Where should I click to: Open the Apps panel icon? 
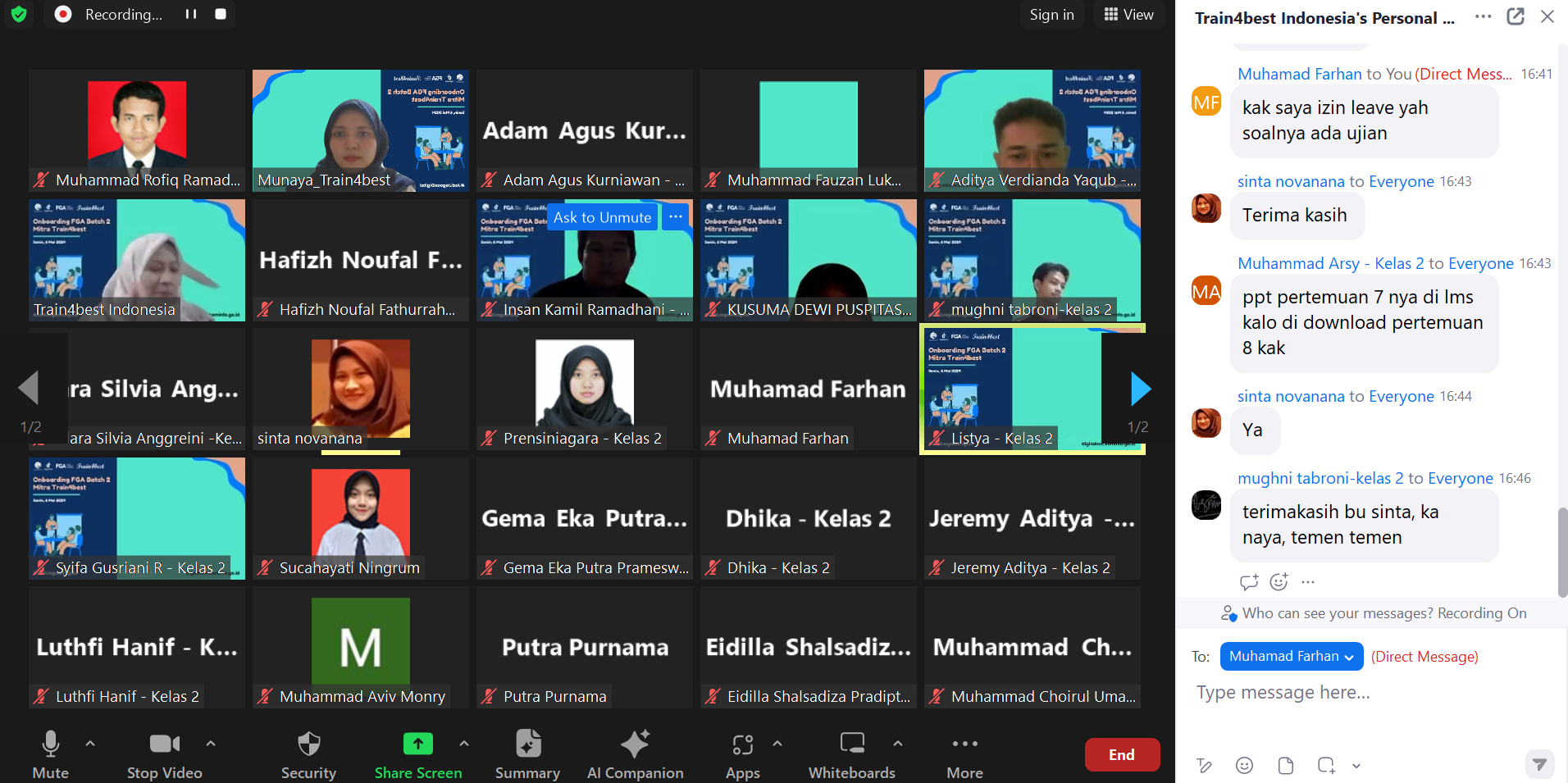742,744
